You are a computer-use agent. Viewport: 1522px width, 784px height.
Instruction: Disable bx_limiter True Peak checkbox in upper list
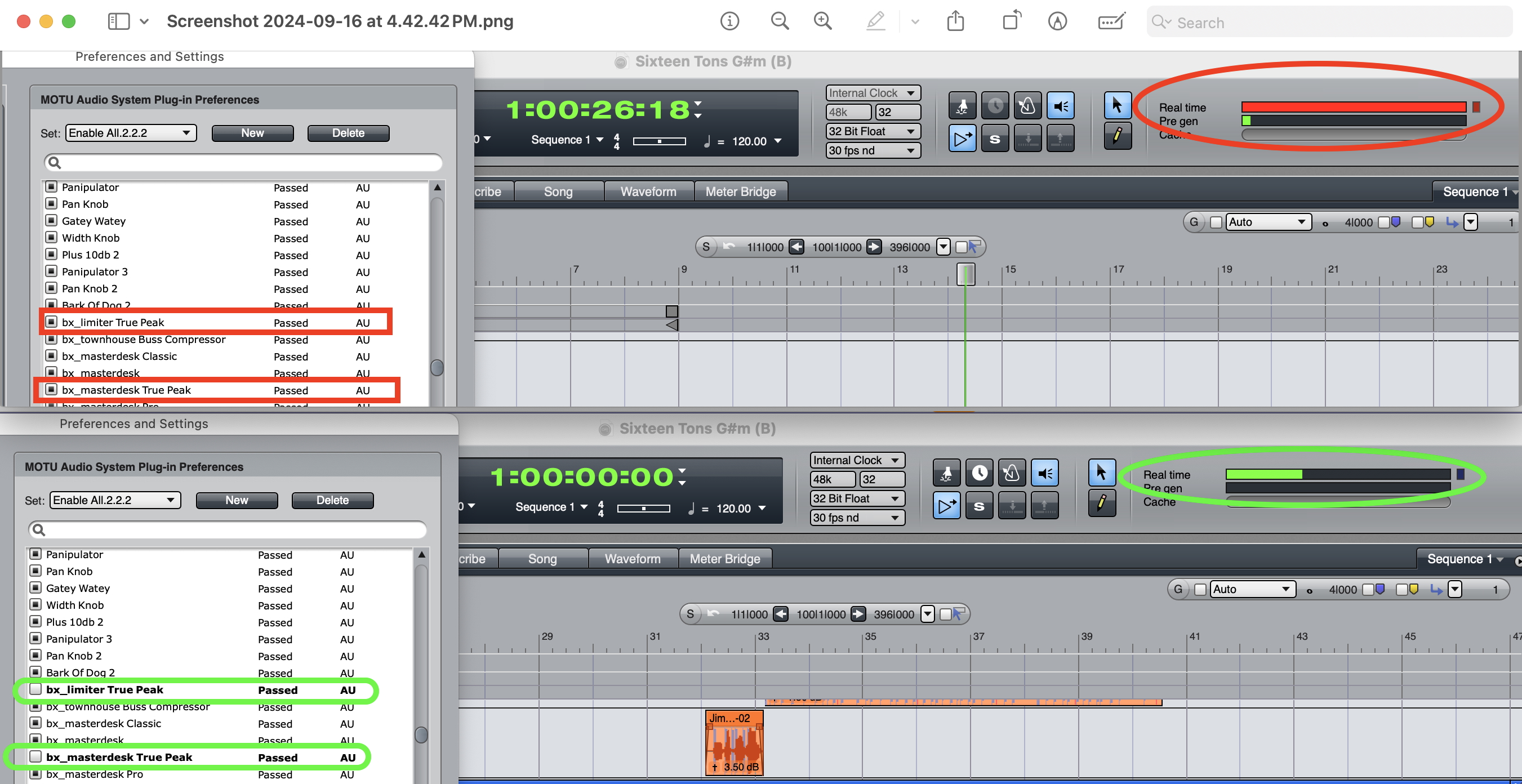51,322
